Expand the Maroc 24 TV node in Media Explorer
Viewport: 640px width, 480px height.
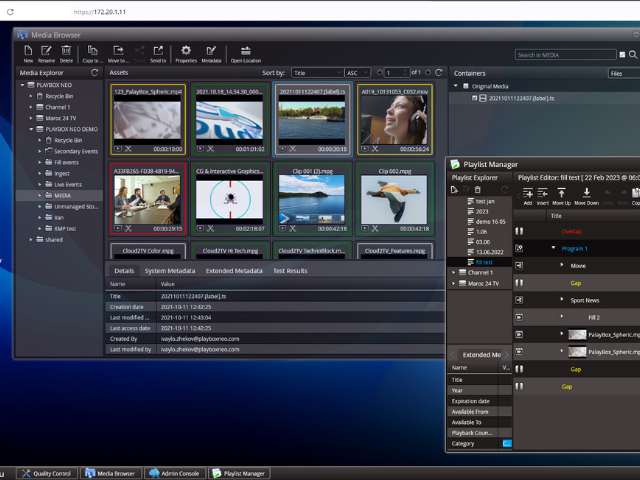point(31,118)
